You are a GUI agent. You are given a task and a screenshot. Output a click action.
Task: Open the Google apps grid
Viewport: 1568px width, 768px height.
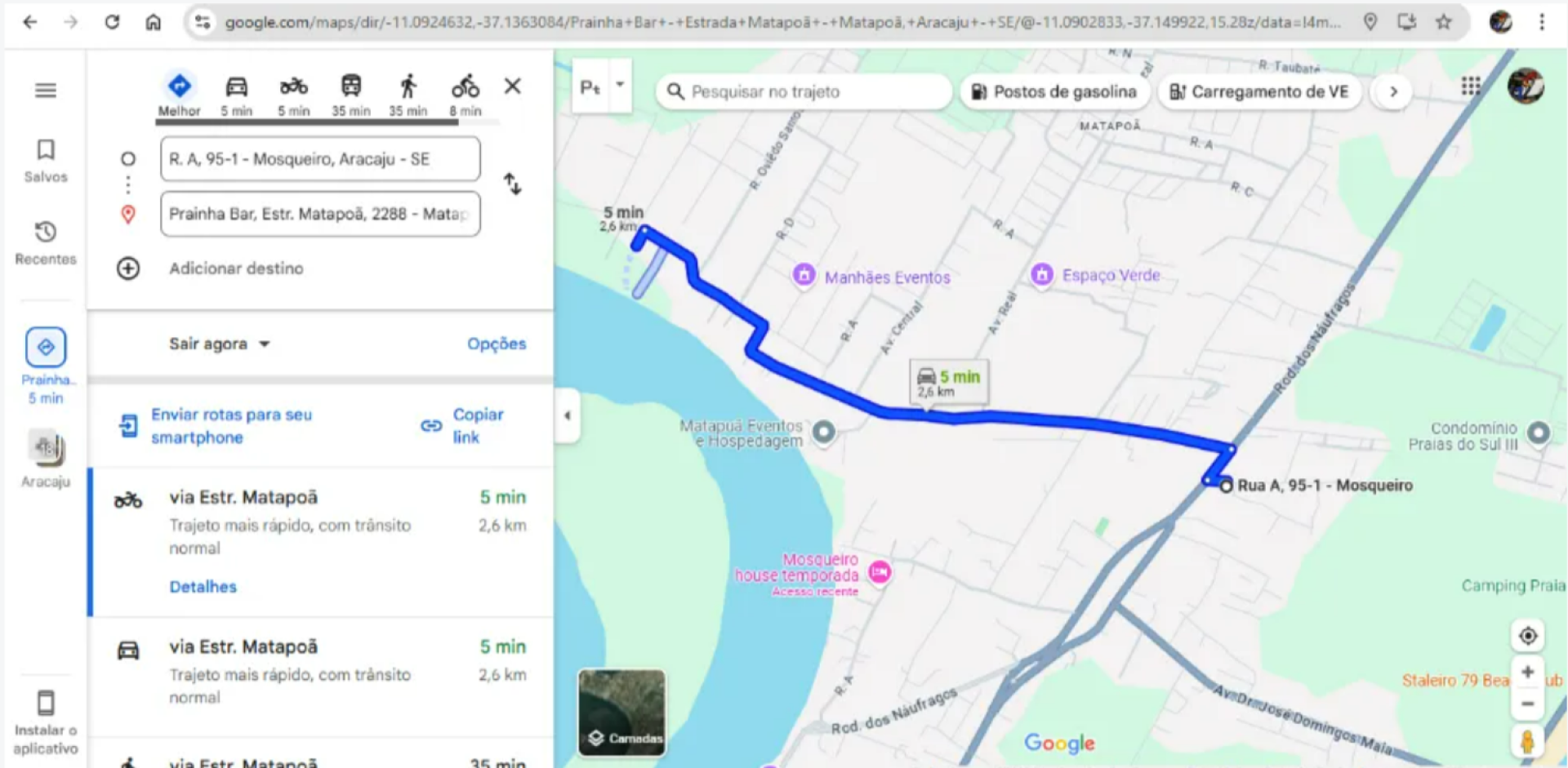[1471, 86]
